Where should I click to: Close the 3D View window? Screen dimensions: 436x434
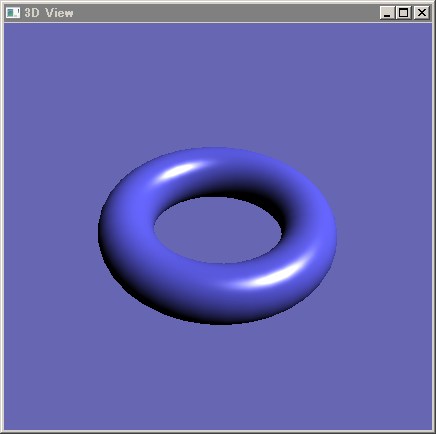(422, 13)
